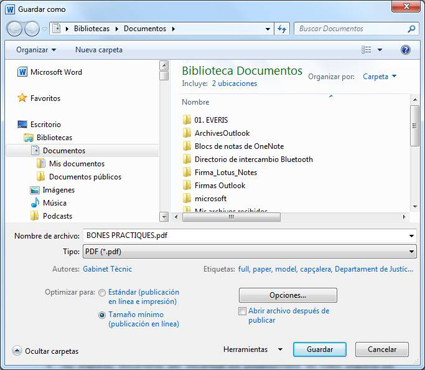The width and height of the screenshot is (425, 370).
Task: Click the change view icon
Action: [x=366, y=50]
